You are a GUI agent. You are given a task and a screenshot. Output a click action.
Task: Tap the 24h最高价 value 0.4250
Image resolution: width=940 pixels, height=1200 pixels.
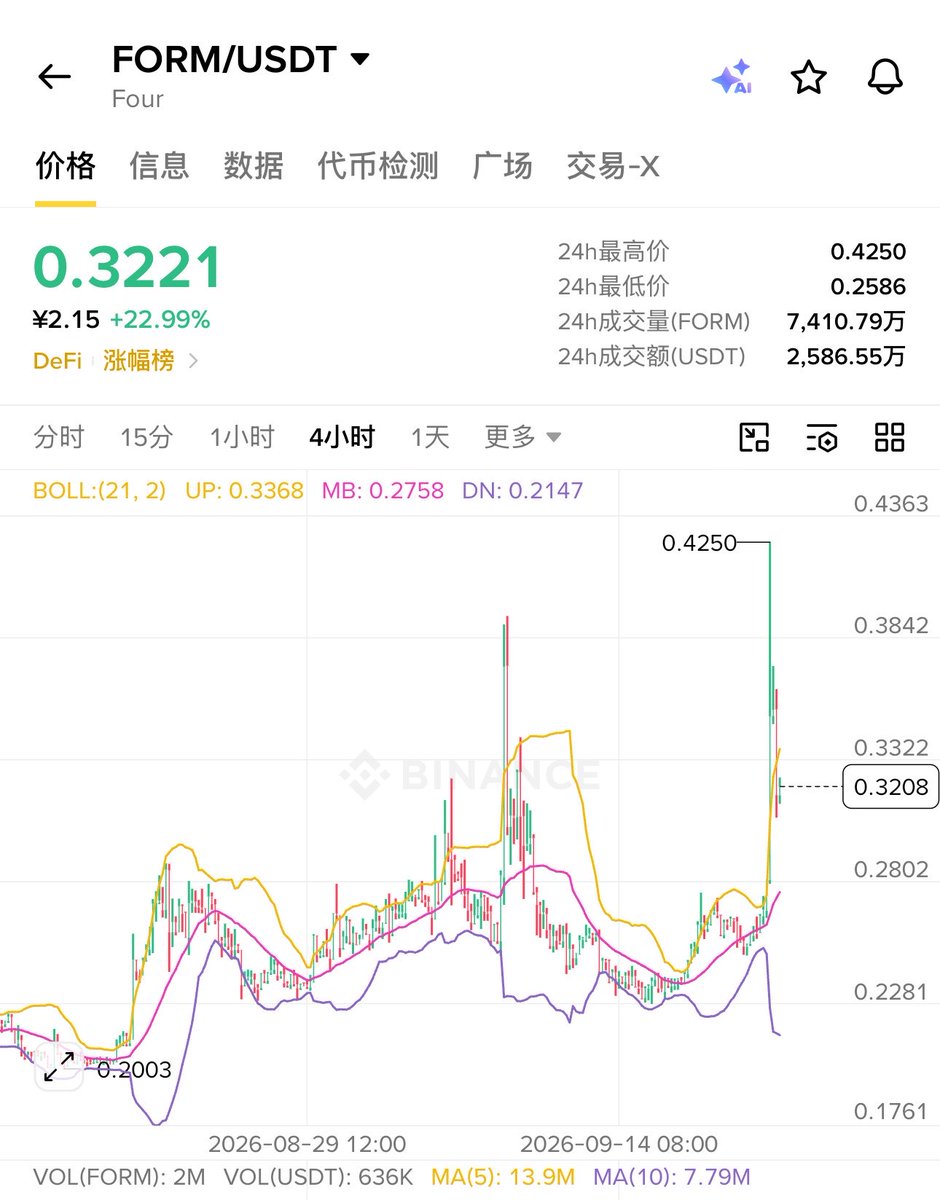click(x=868, y=252)
